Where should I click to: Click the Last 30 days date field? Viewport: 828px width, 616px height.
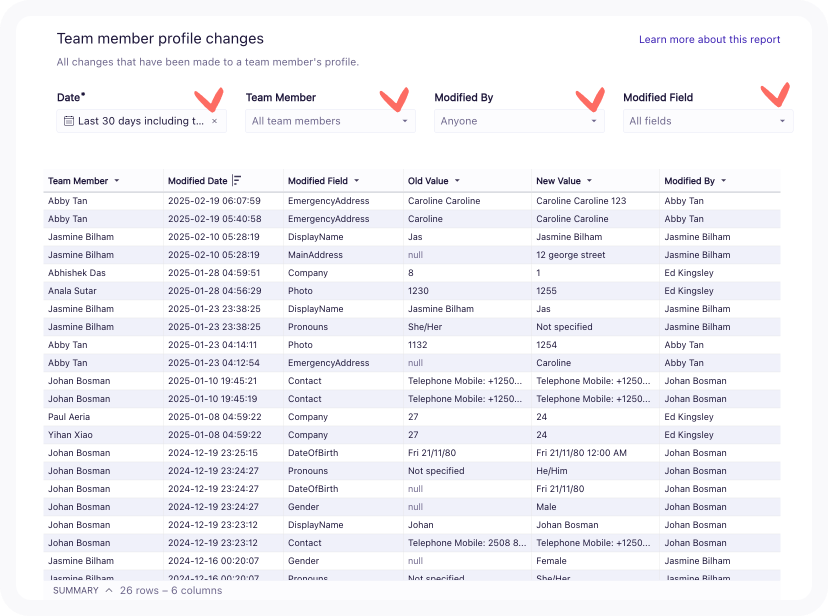[140, 121]
